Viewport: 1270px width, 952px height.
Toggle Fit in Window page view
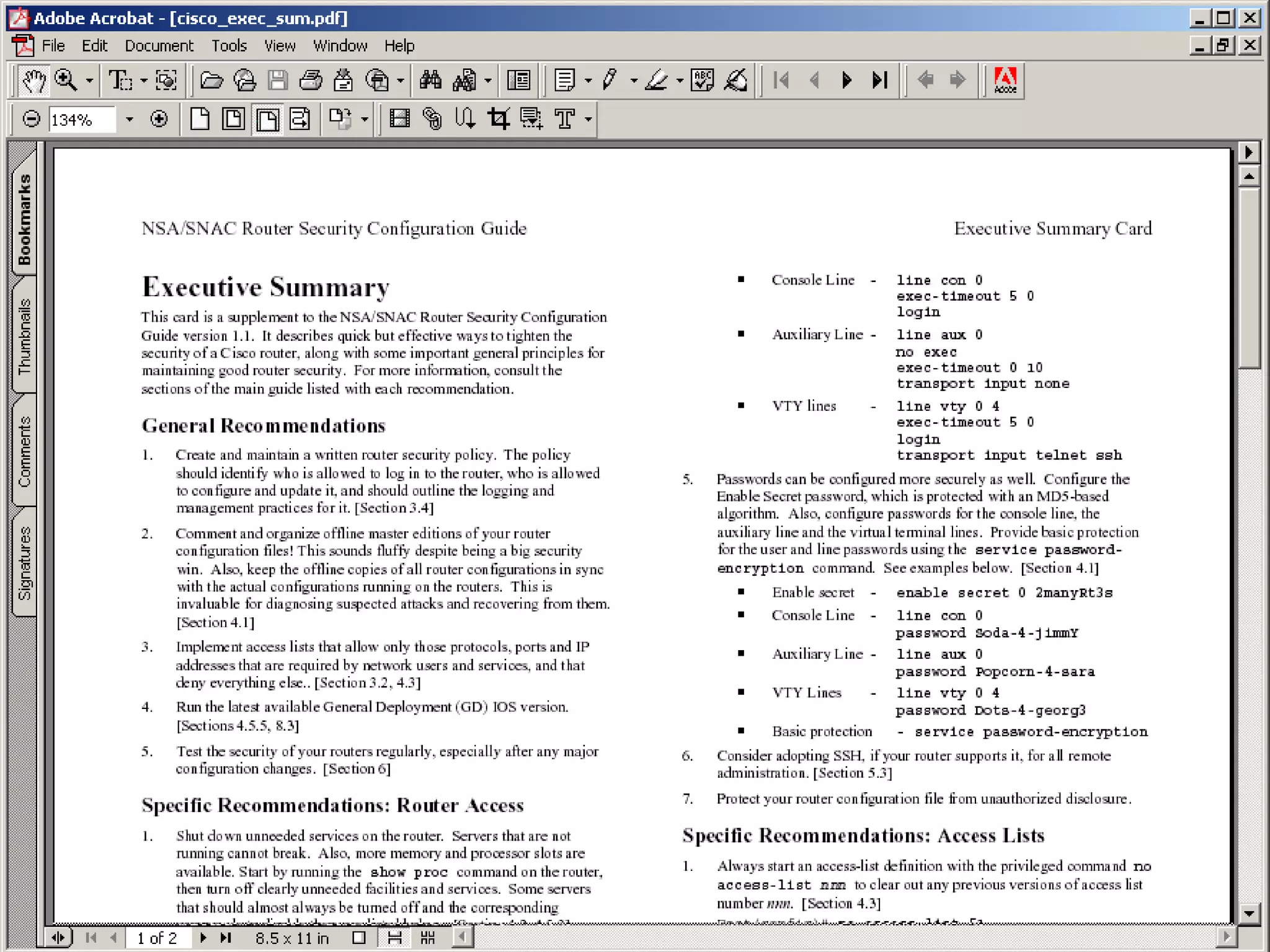point(234,118)
